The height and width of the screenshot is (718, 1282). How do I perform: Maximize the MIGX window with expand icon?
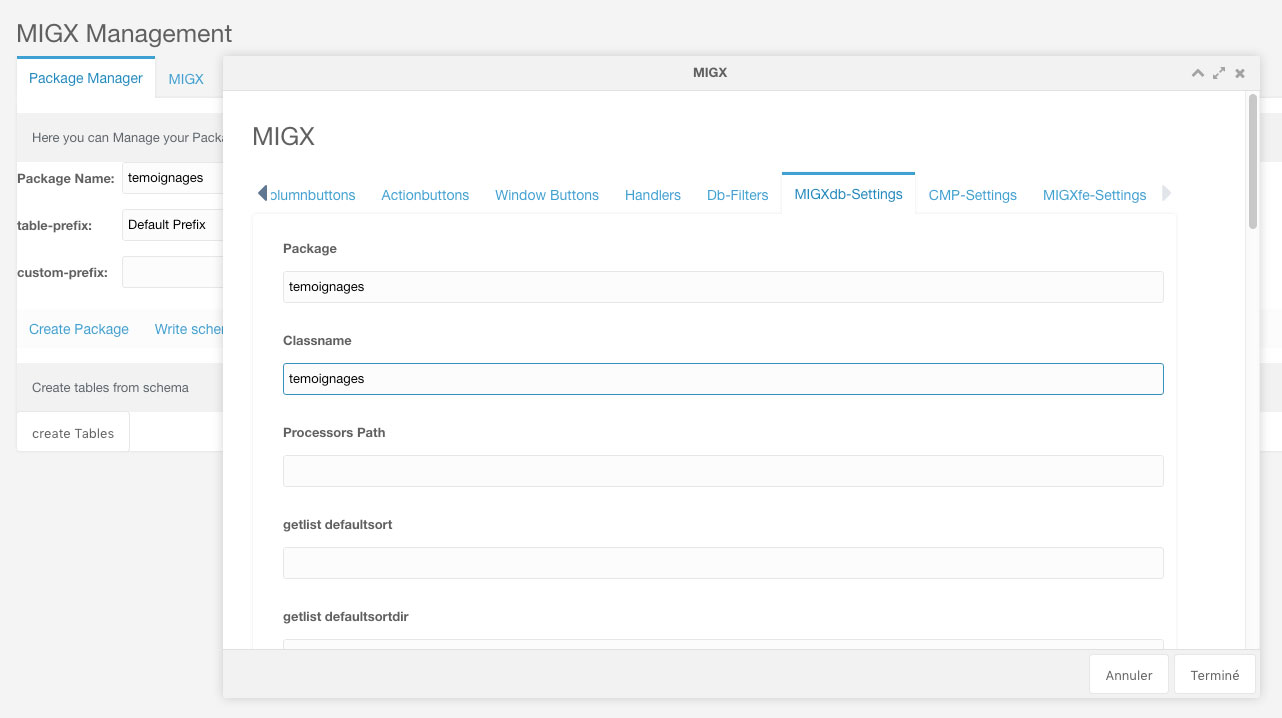pyautogui.click(x=1218, y=73)
